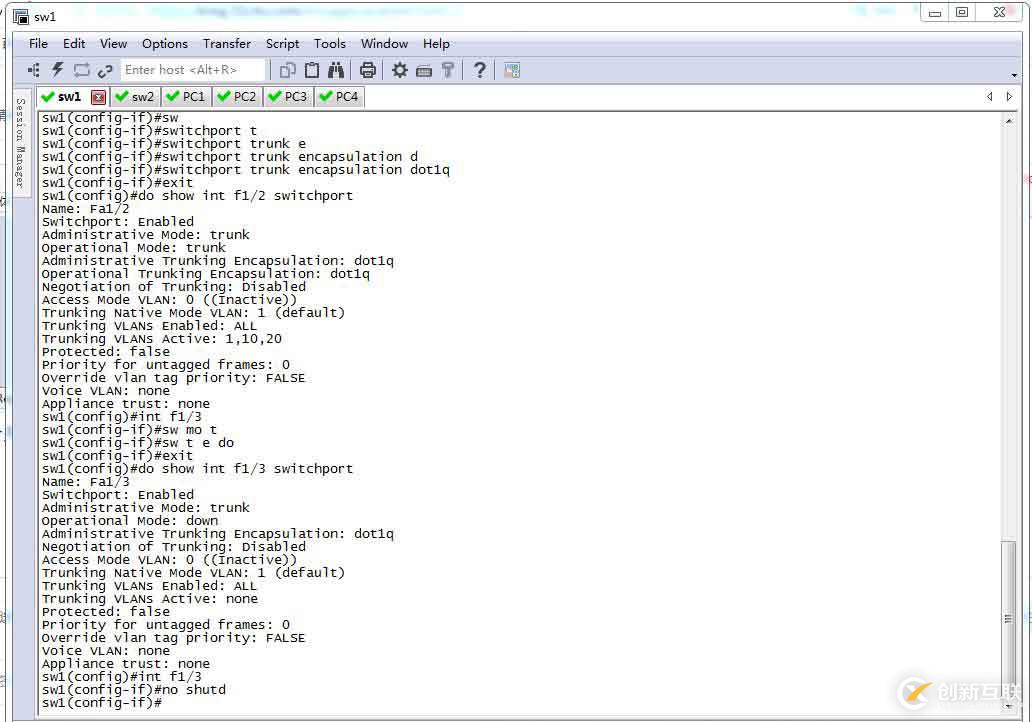Open the Transfer menu
1032x722 pixels.
[226, 43]
